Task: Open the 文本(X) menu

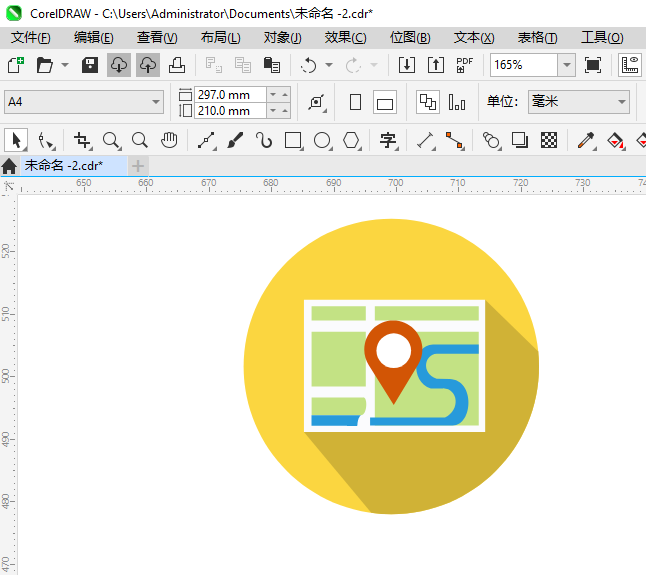Action: tap(474, 37)
